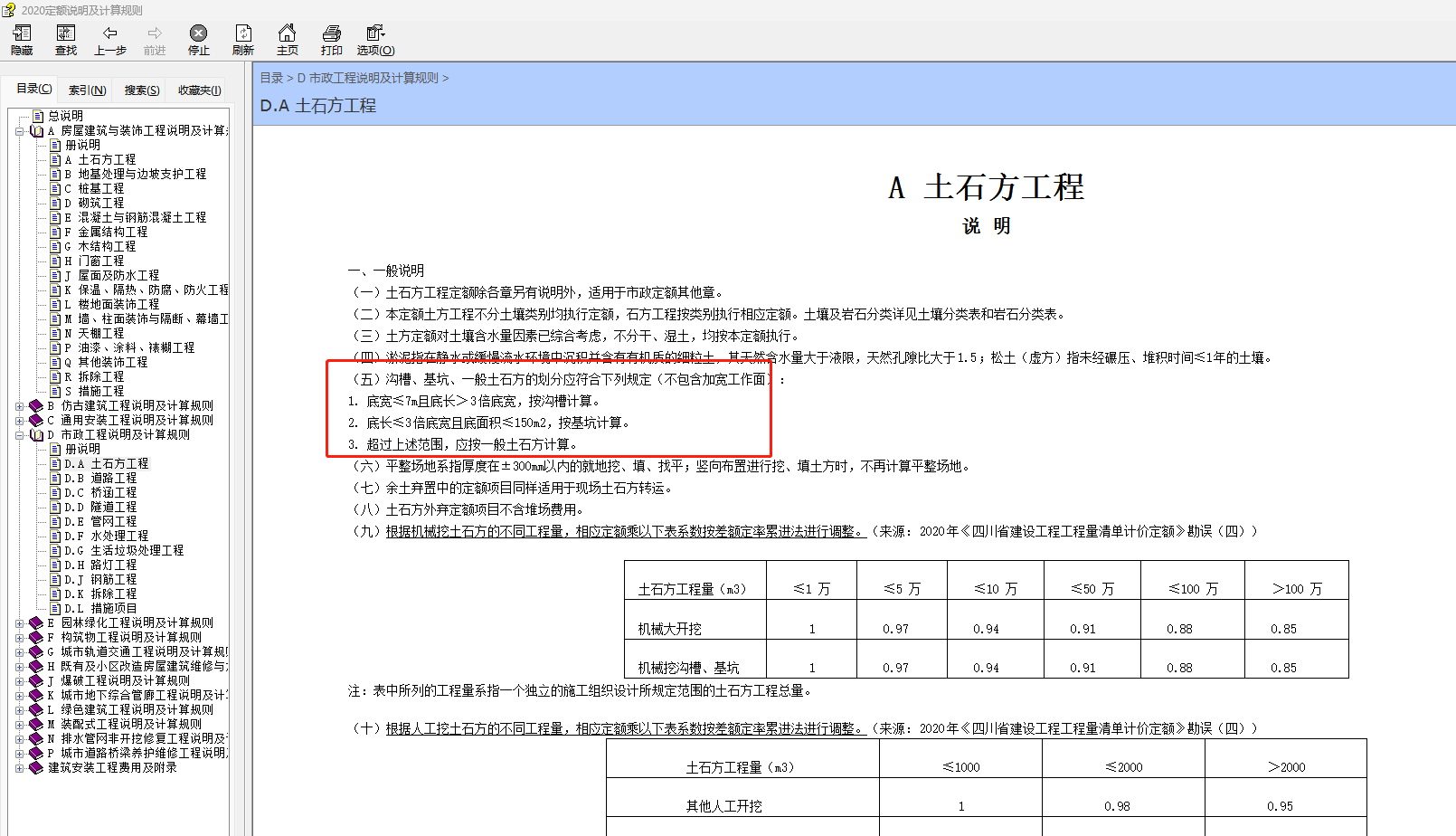Switch to the 索引(N) tab
The width and height of the screenshot is (1456, 836).
88,90
